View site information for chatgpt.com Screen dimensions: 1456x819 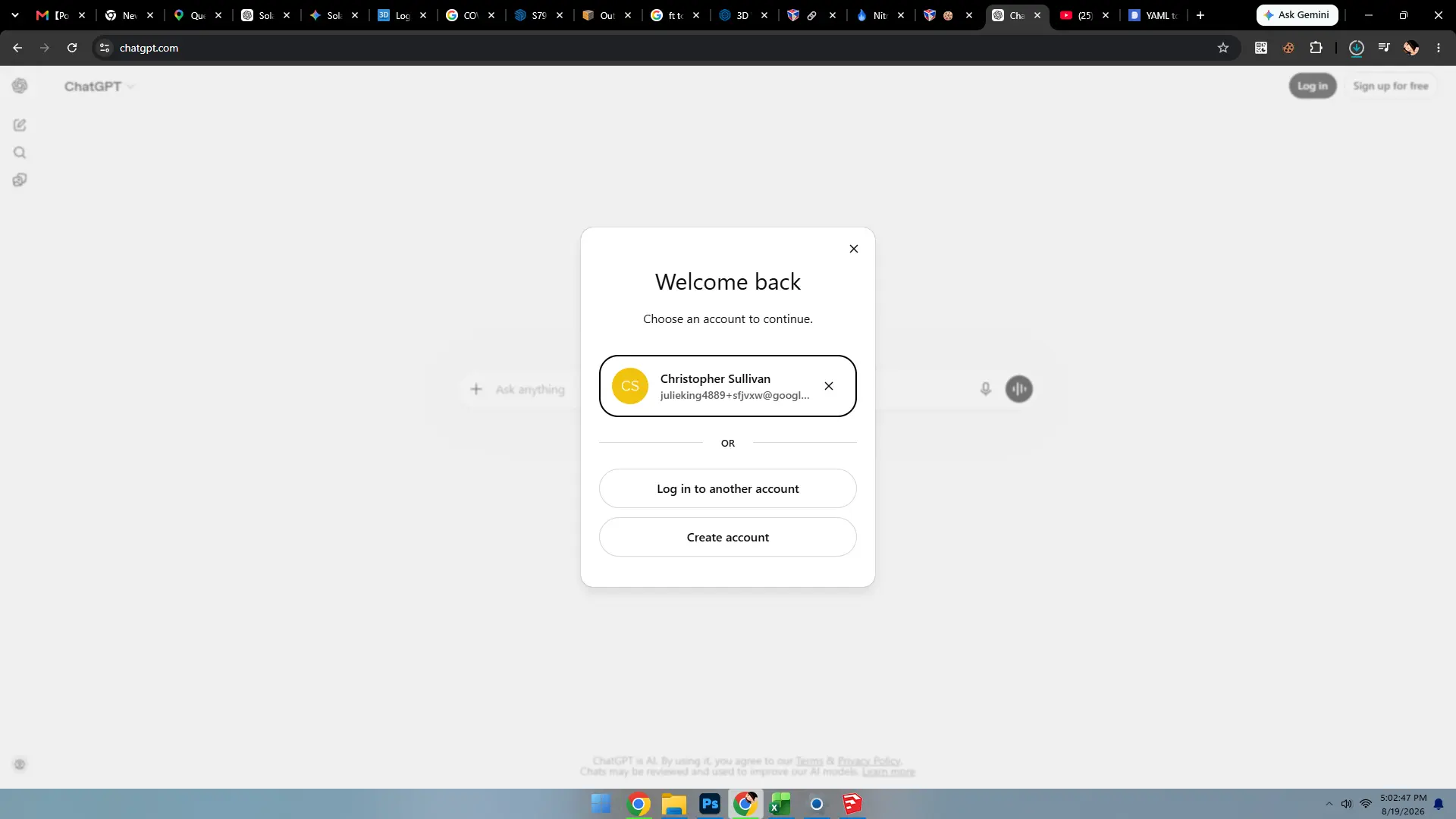click(105, 48)
